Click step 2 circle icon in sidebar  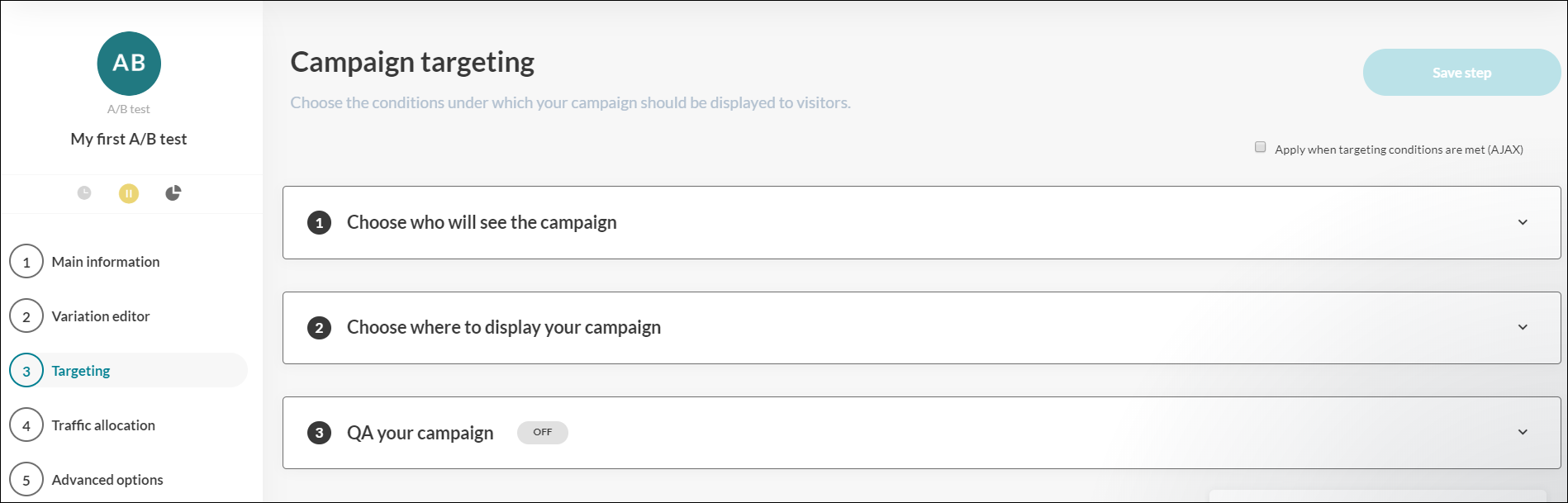pos(26,316)
